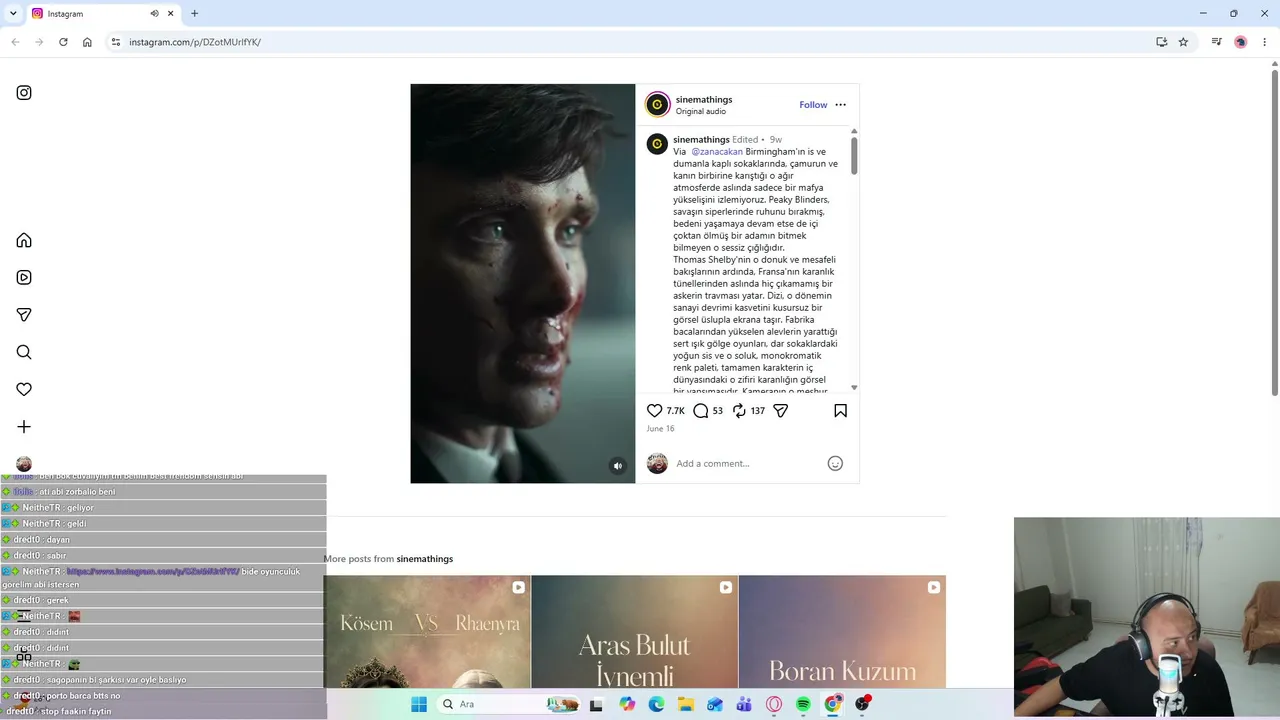
Task: Open your profile avatar in Instagram sidebar
Action: 24,464
